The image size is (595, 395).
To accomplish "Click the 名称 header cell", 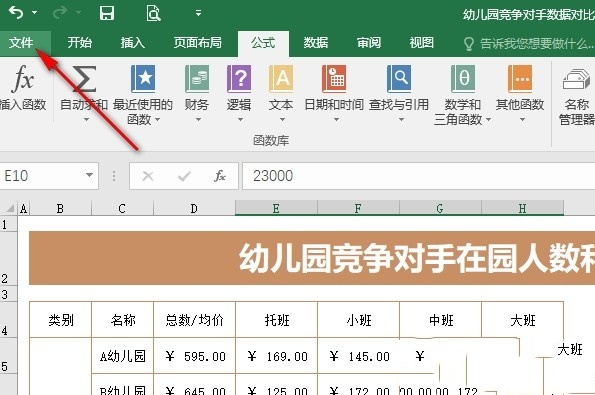I will point(123,320).
